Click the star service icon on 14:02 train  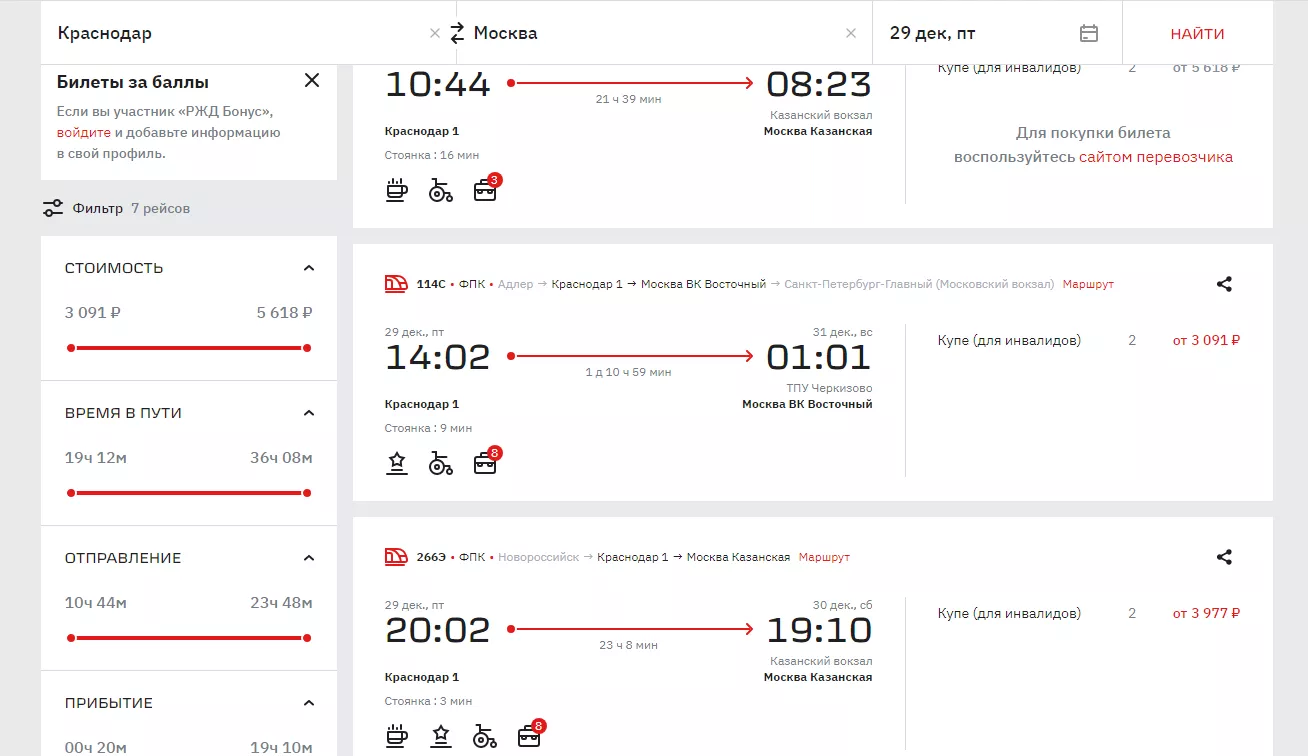tap(397, 464)
